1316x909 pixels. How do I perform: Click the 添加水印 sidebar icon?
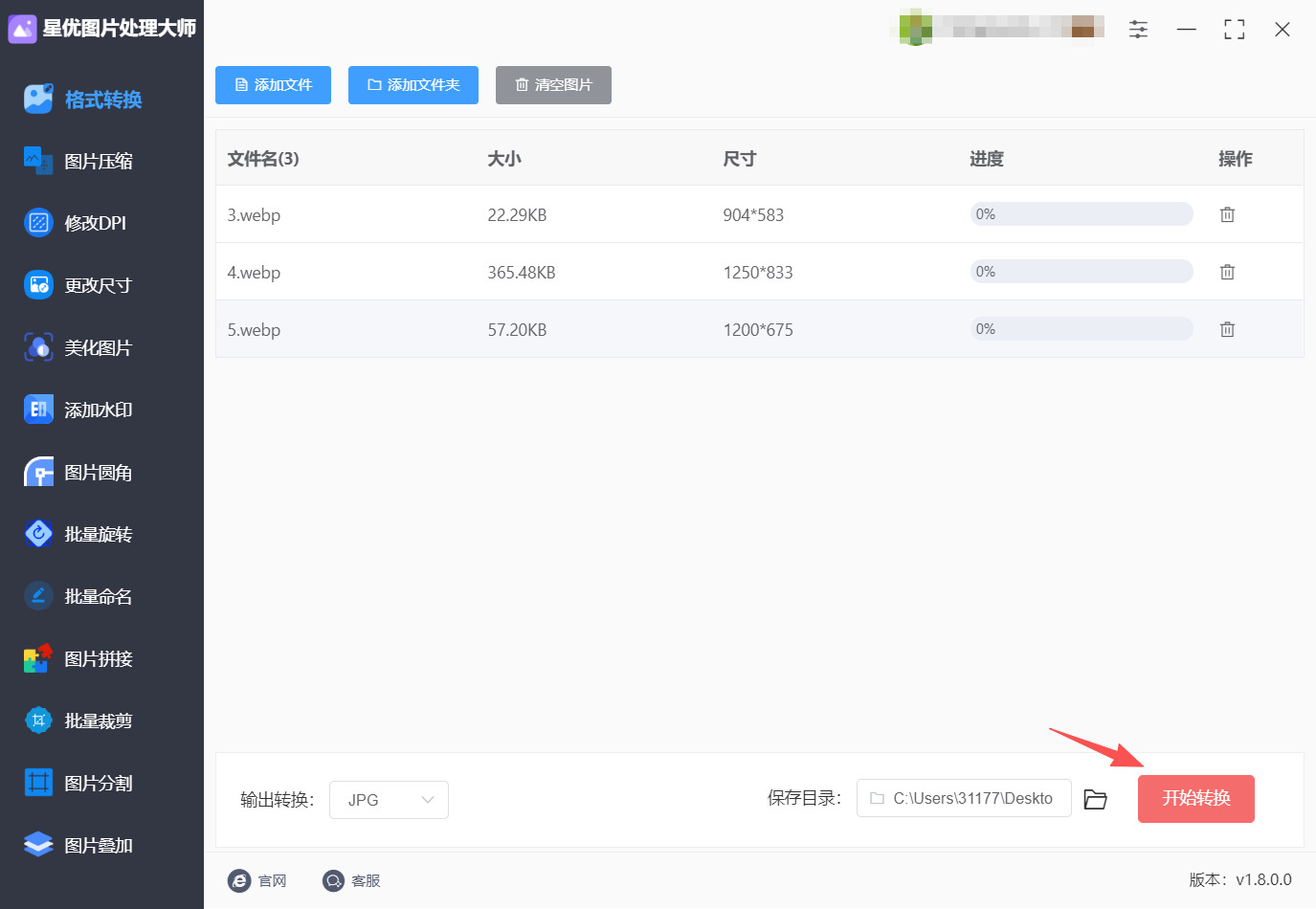38,410
